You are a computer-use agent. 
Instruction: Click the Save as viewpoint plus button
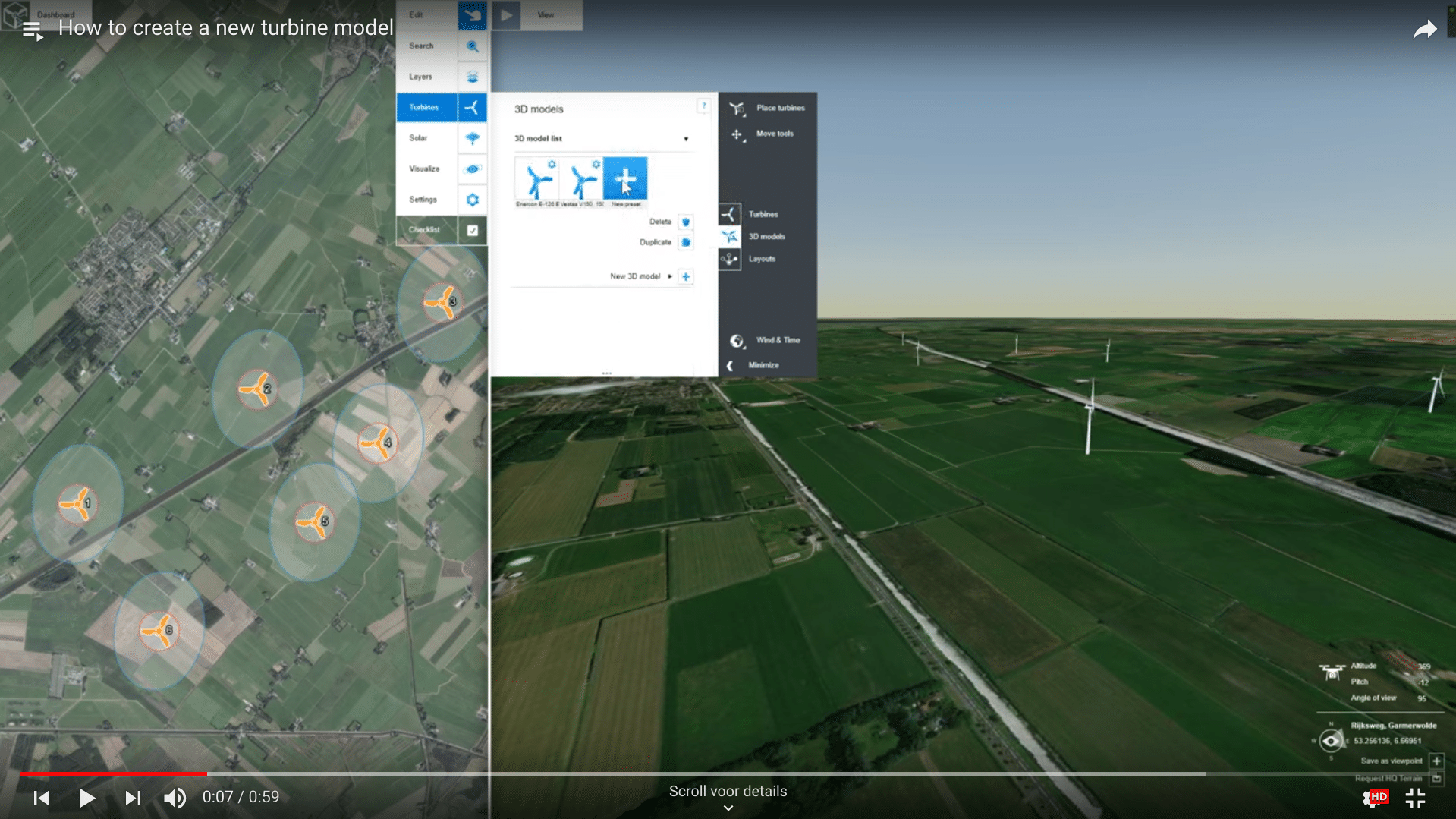[1436, 761]
